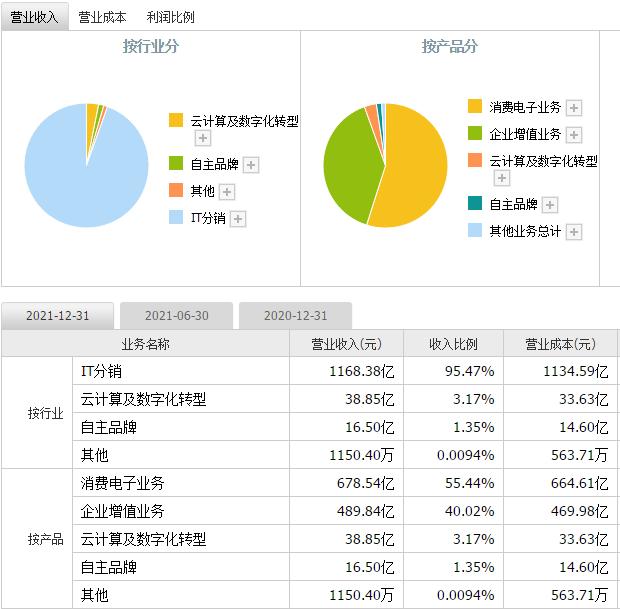Image resolution: width=620 pixels, height=609 pixels.
Task: Select the IT分销 table row name
Action: click(101, 371)
